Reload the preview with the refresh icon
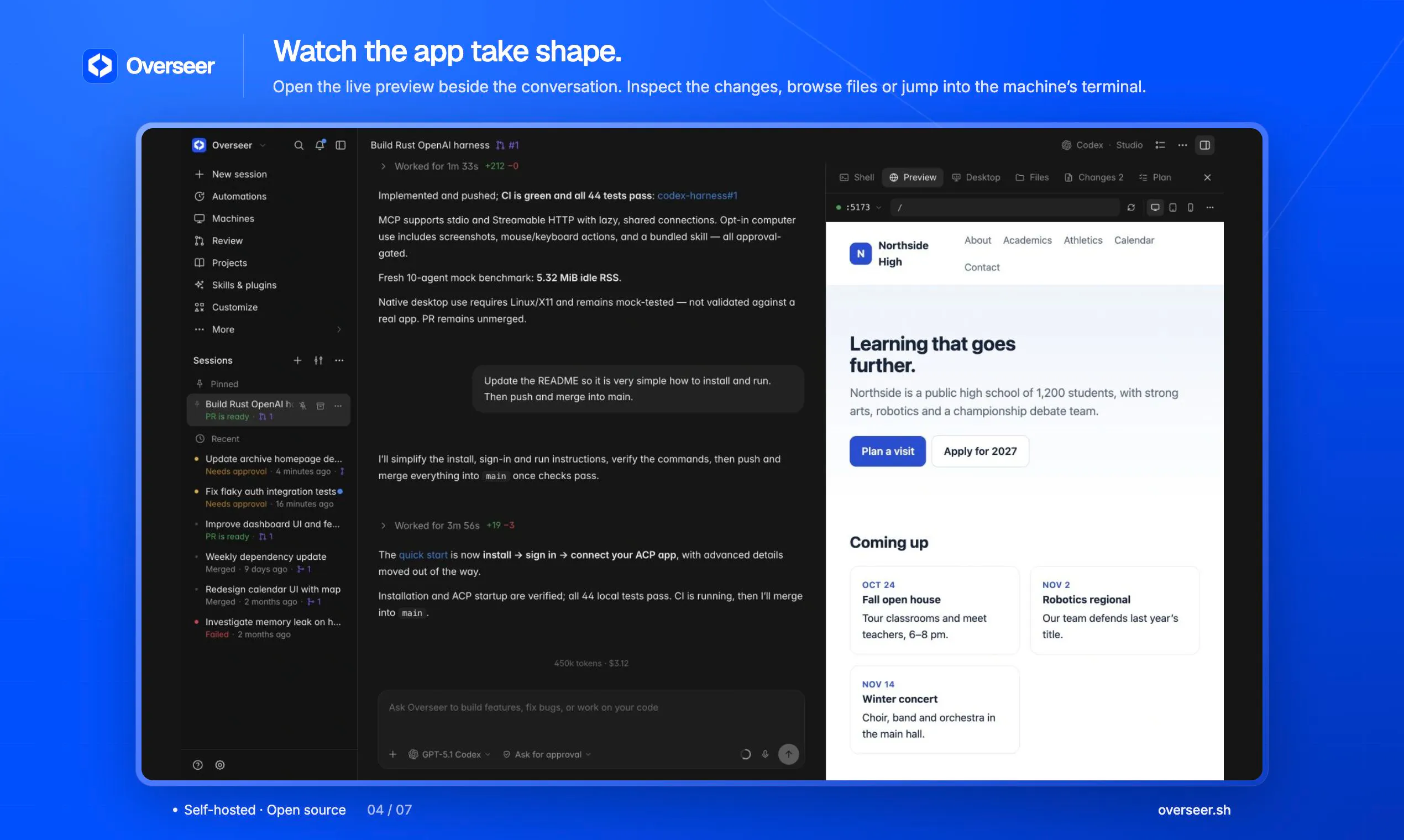This screenshot has height=840, width=1404. [1131, 208]
